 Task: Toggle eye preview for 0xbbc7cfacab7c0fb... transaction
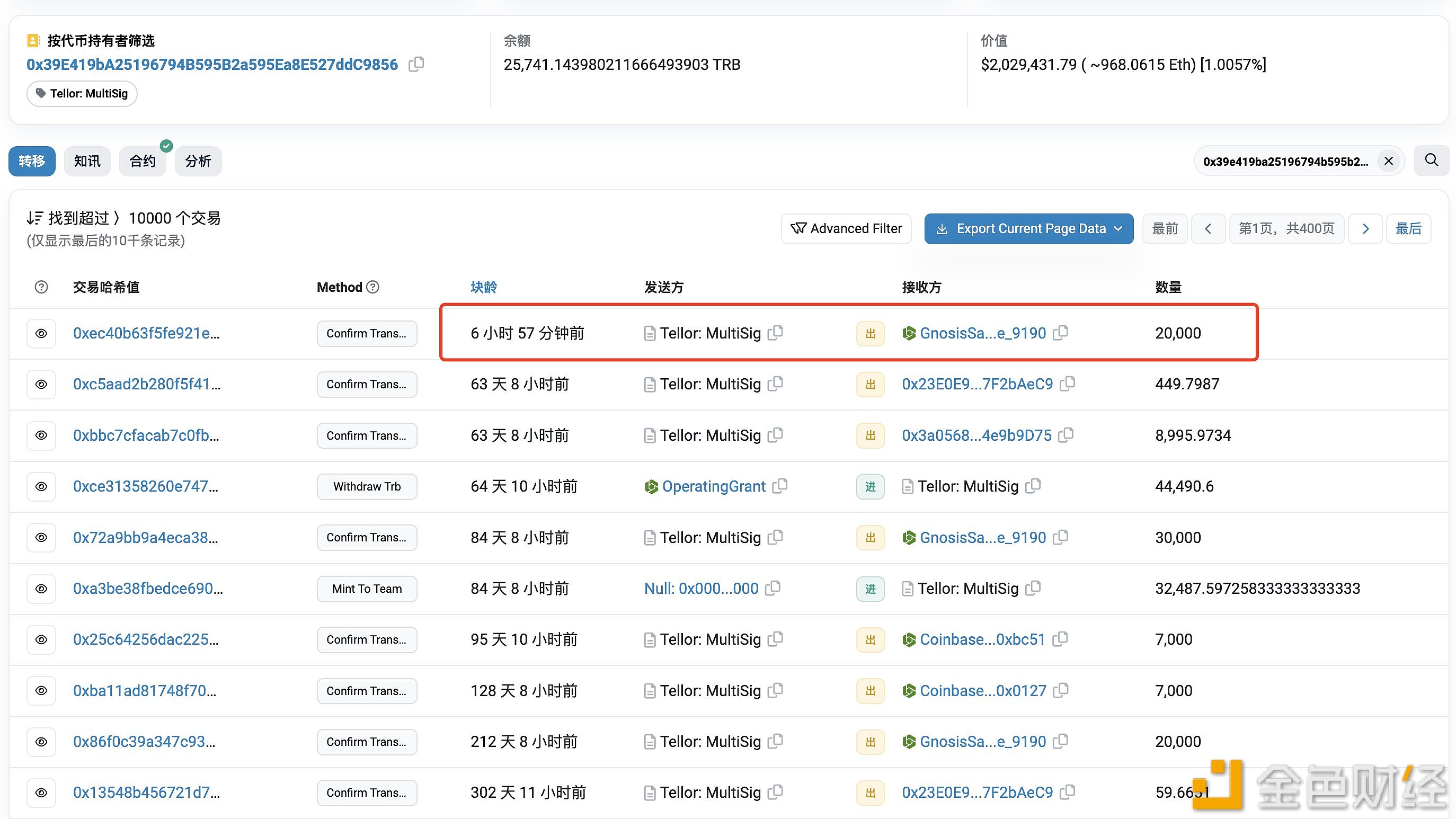[x=41, y=436]
